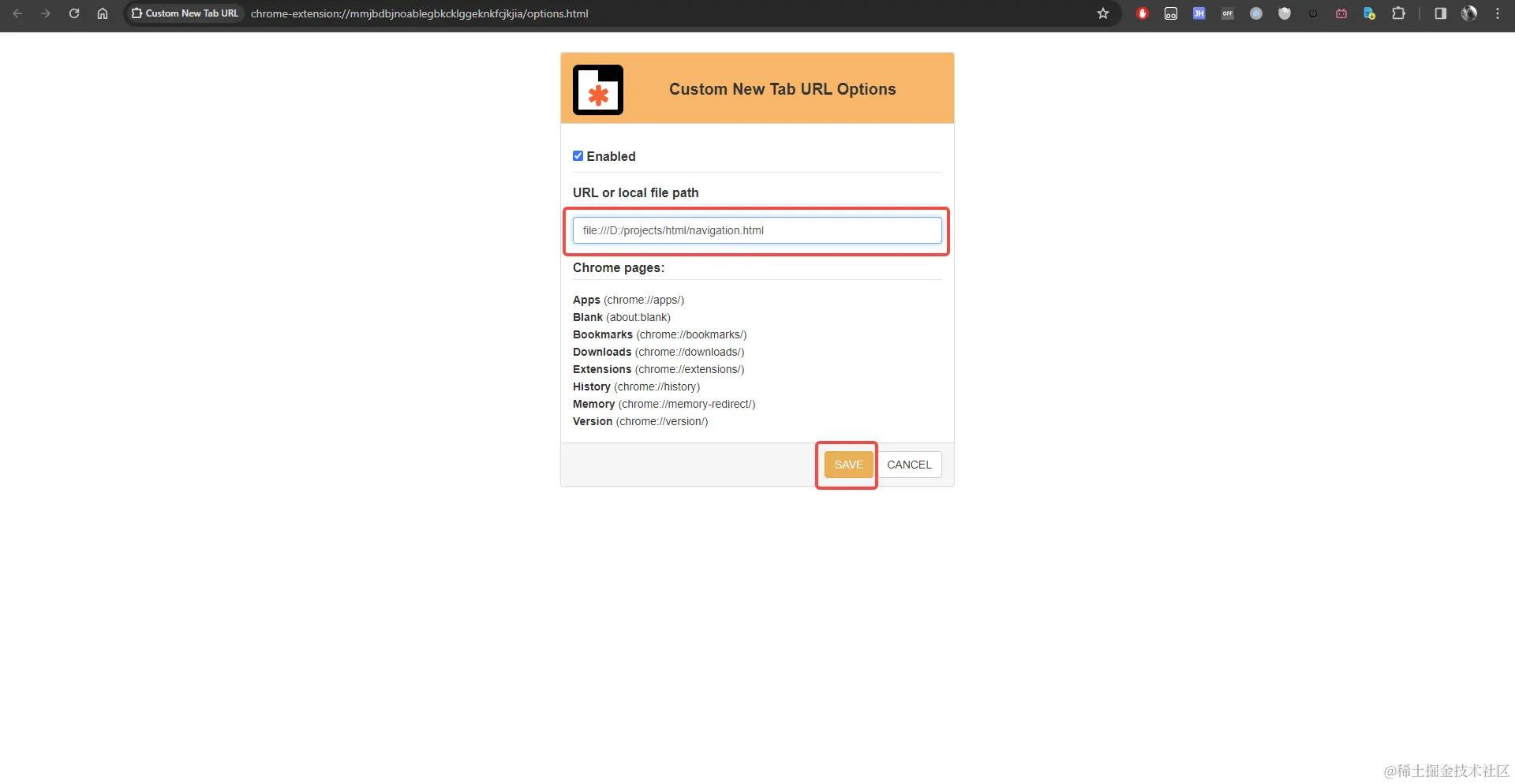The width and height of the screenshot is (1515, 784).
Task: Click the History (chrome://history) entry
Action: point(636,386)
